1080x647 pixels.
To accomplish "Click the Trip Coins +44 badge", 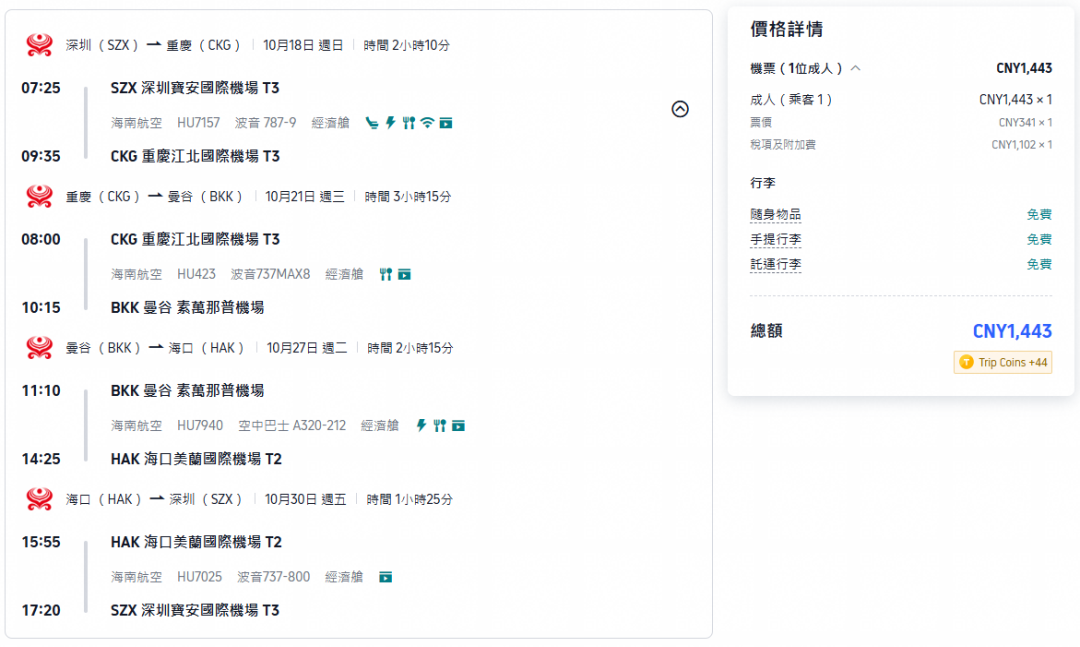I will (x=1003, y=362).
